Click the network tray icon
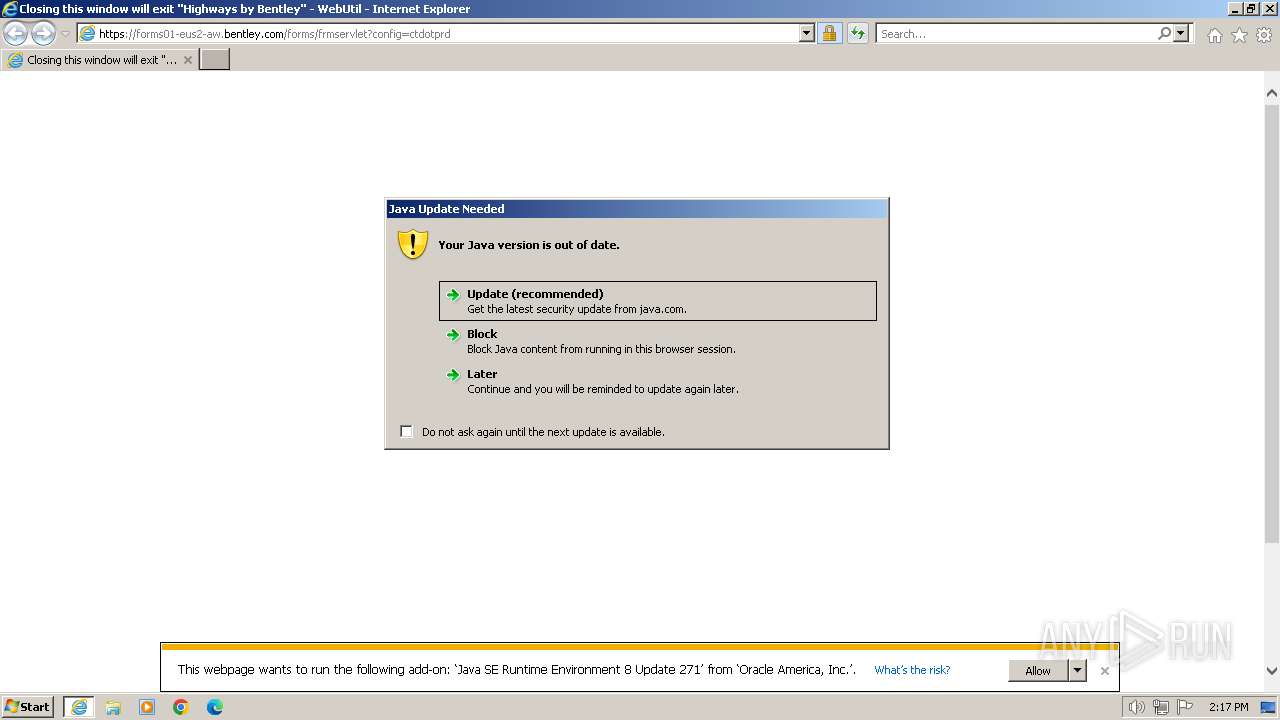Screen dimensions: 1280x720 pos(1161,707)
